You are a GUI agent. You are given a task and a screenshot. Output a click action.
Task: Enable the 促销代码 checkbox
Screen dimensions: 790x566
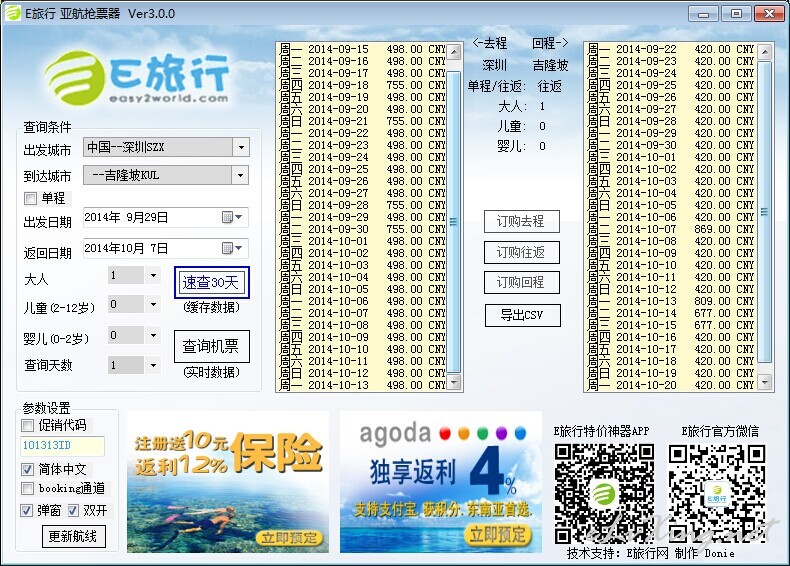click(27, 426)
